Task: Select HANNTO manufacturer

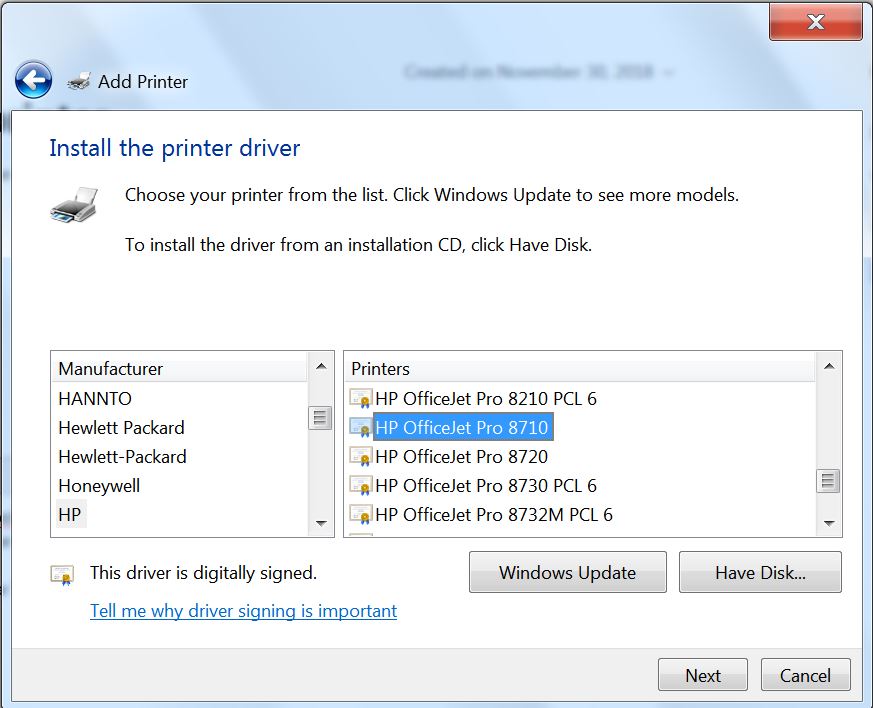Action: pos(95,399)
